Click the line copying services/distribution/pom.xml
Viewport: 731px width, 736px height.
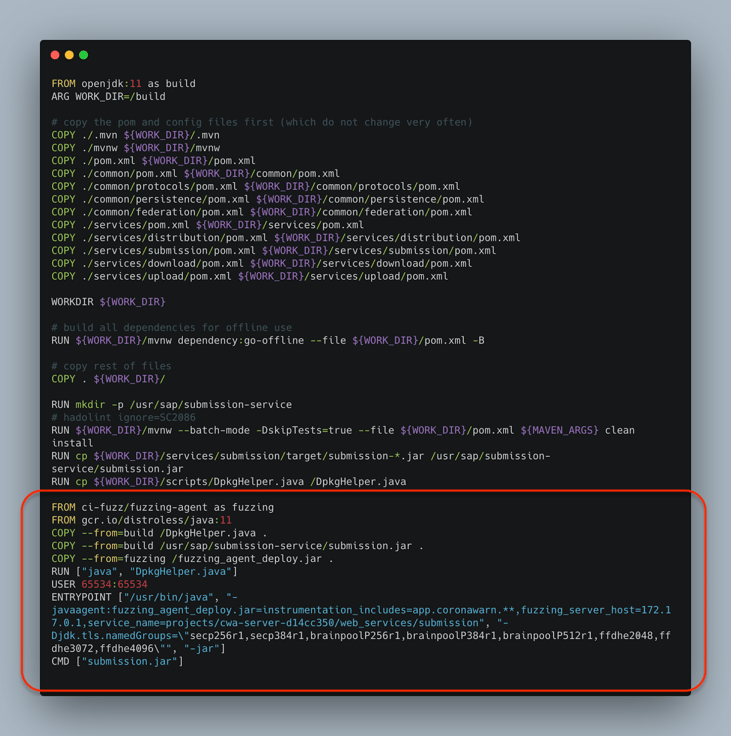285,238
